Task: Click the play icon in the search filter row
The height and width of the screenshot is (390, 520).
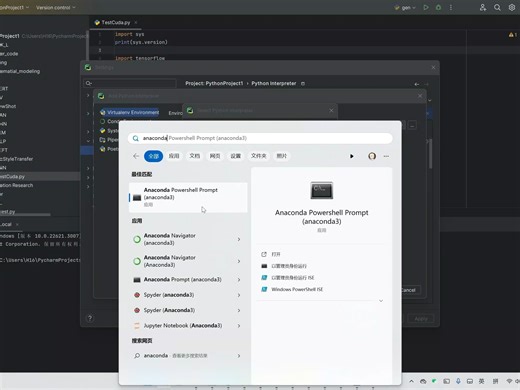Action: pos(351,156)
